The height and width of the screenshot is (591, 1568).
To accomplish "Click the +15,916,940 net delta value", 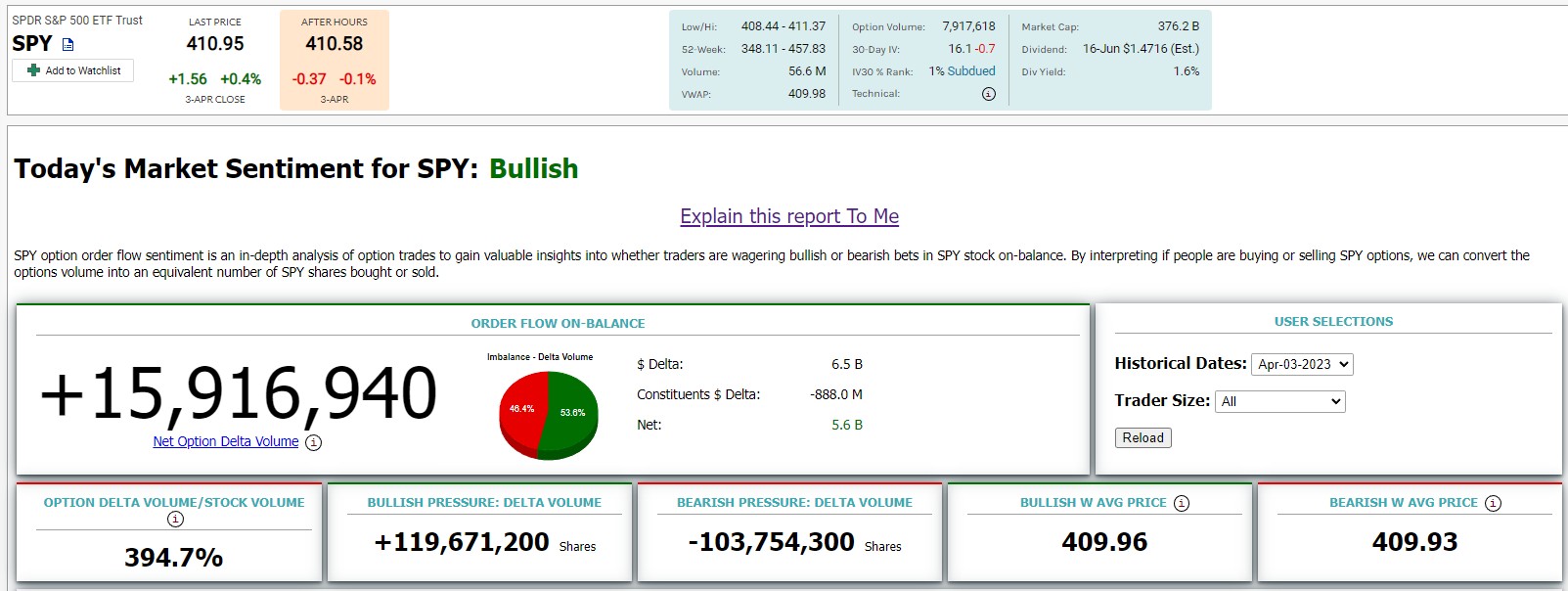I will point(239,393).
